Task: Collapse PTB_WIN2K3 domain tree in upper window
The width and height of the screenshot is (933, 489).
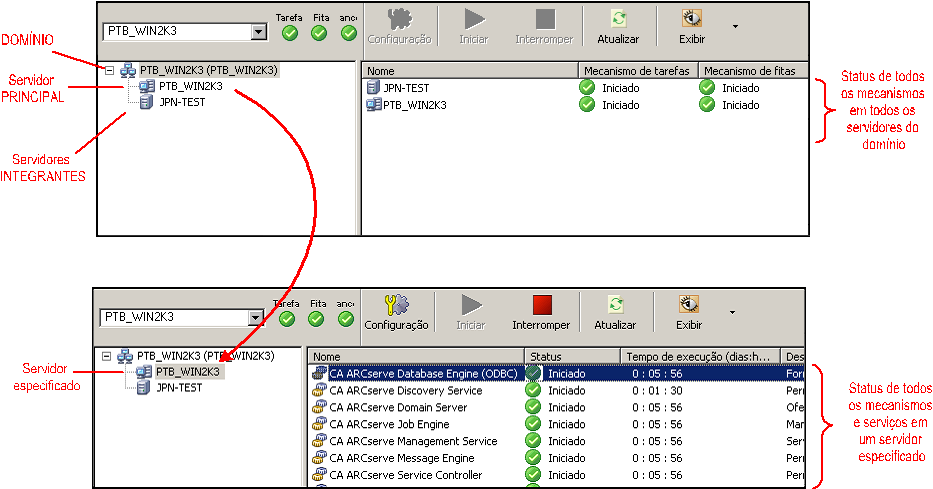Action: click(109, 70)
